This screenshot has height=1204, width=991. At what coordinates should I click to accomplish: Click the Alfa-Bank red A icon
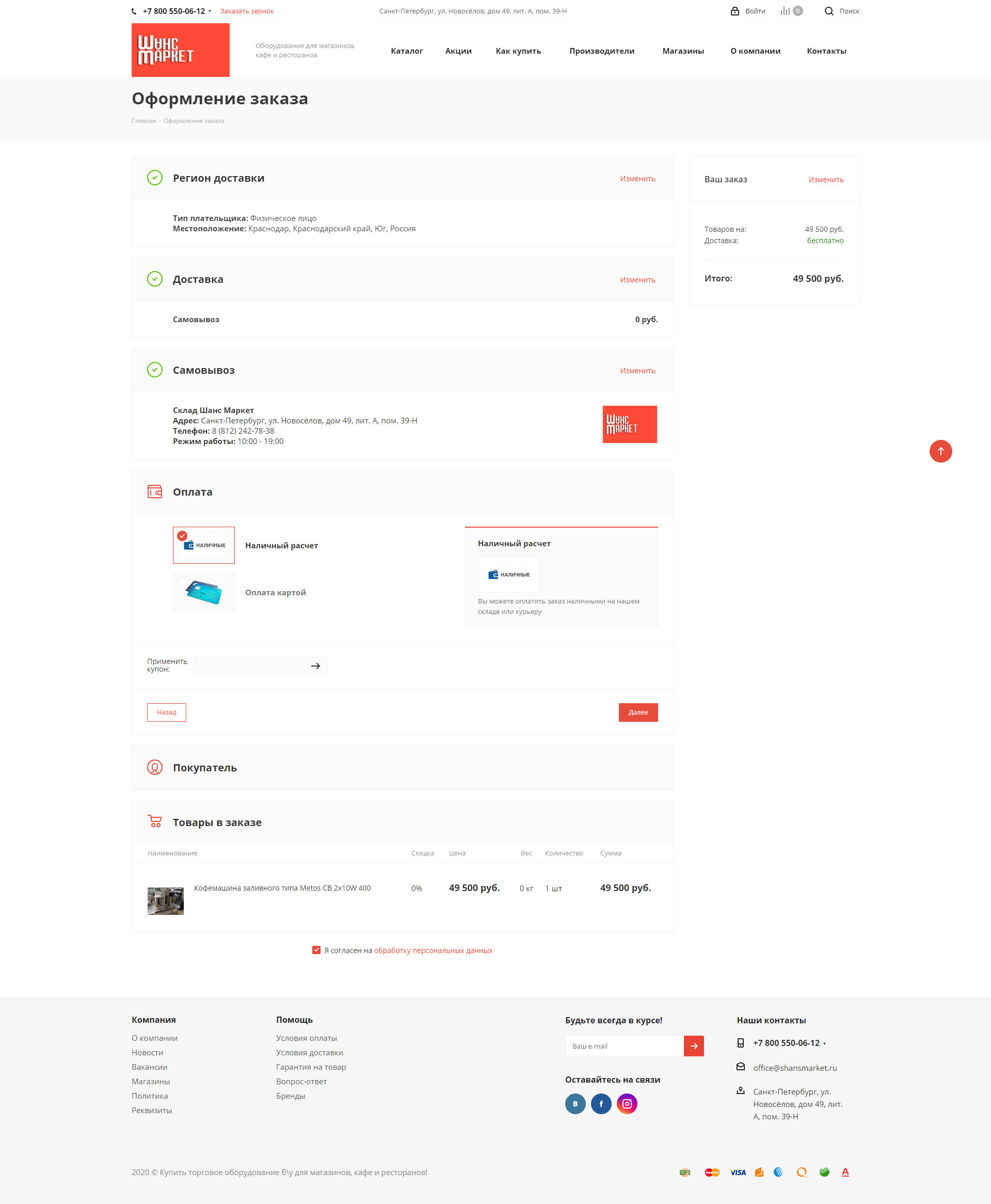pos(845,1172)
